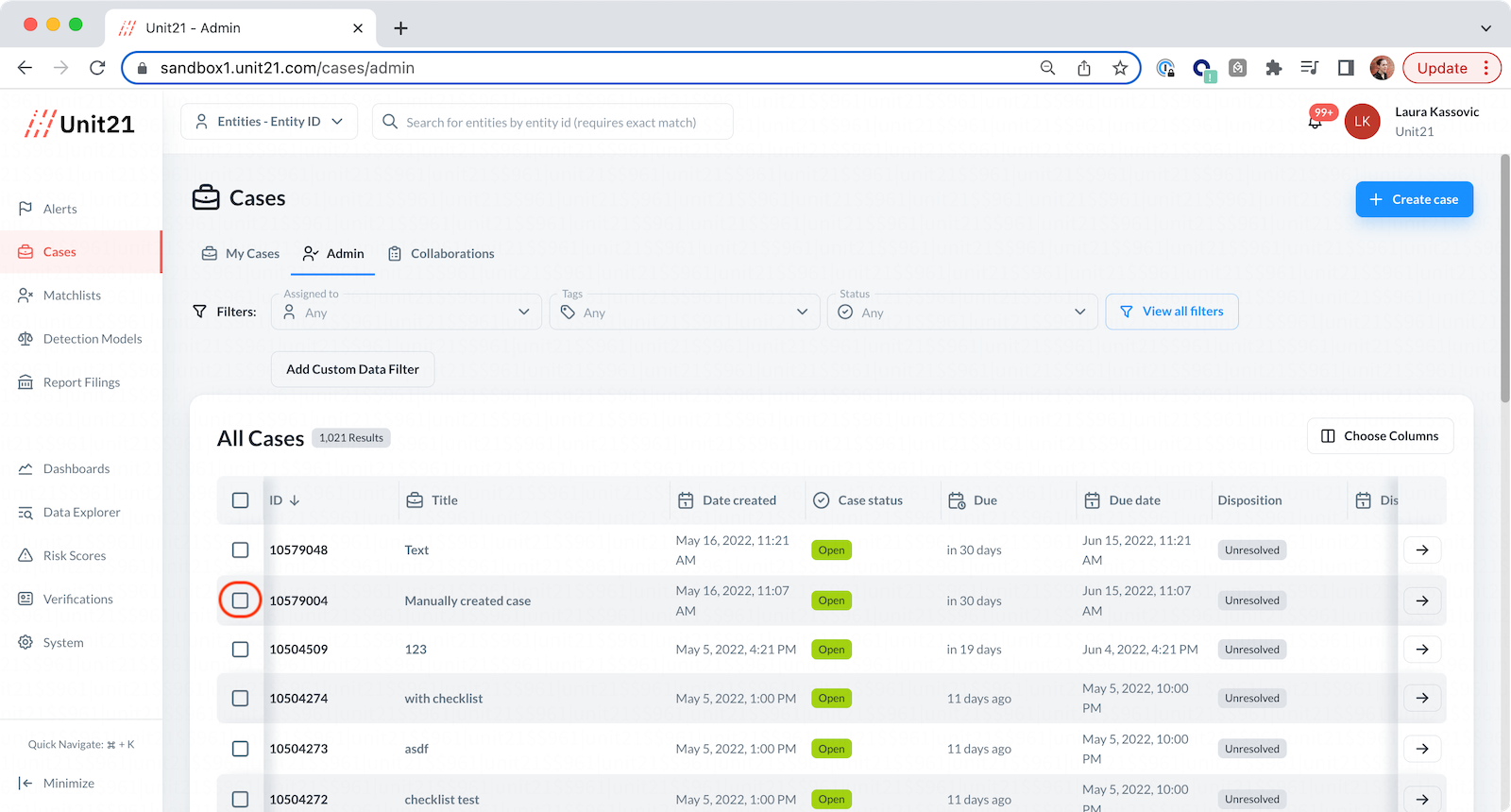Check the box for case 10579004
The image size is (1511, 812).
point(241,601)
